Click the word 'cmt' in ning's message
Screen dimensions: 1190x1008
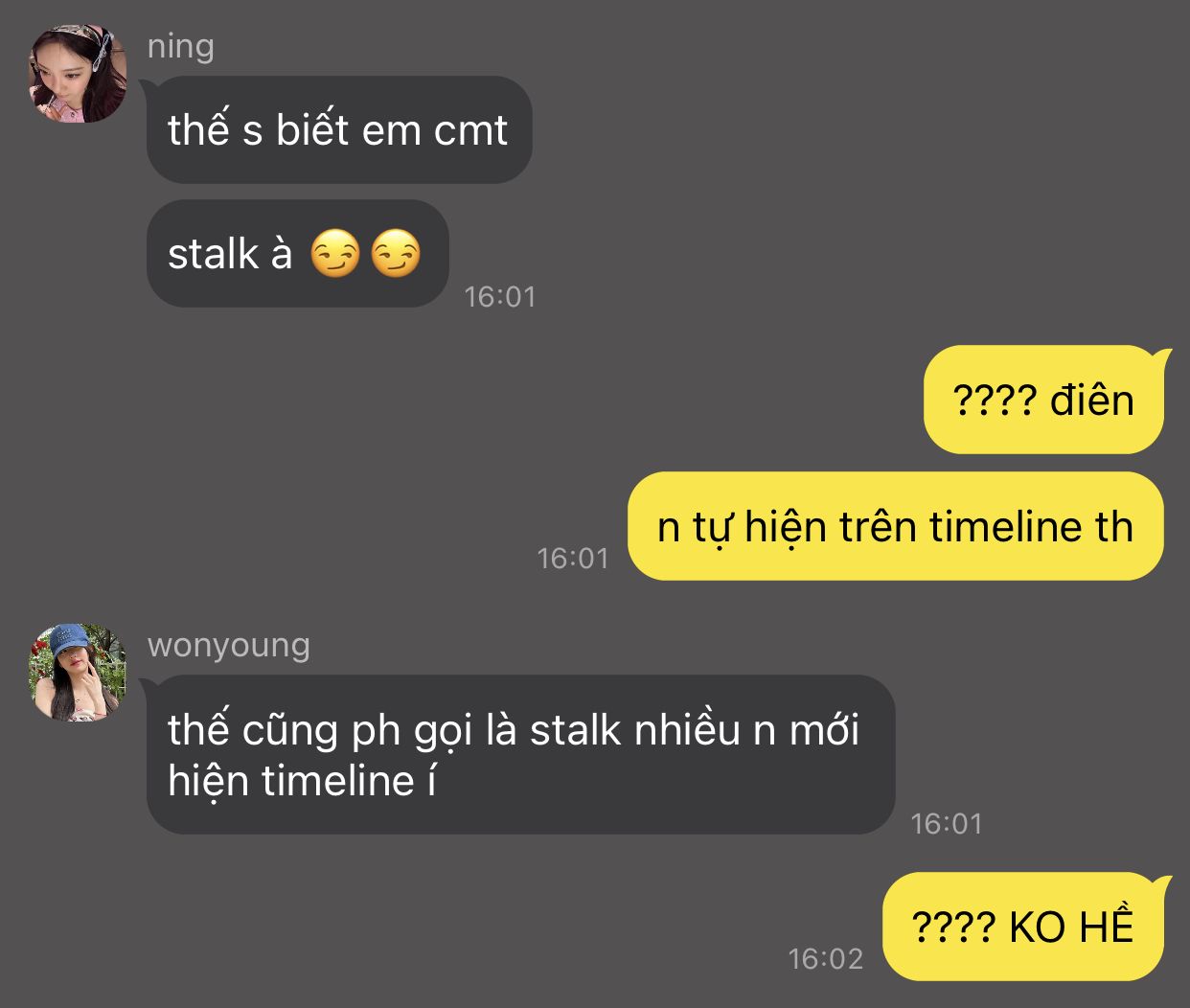[470, 131]
